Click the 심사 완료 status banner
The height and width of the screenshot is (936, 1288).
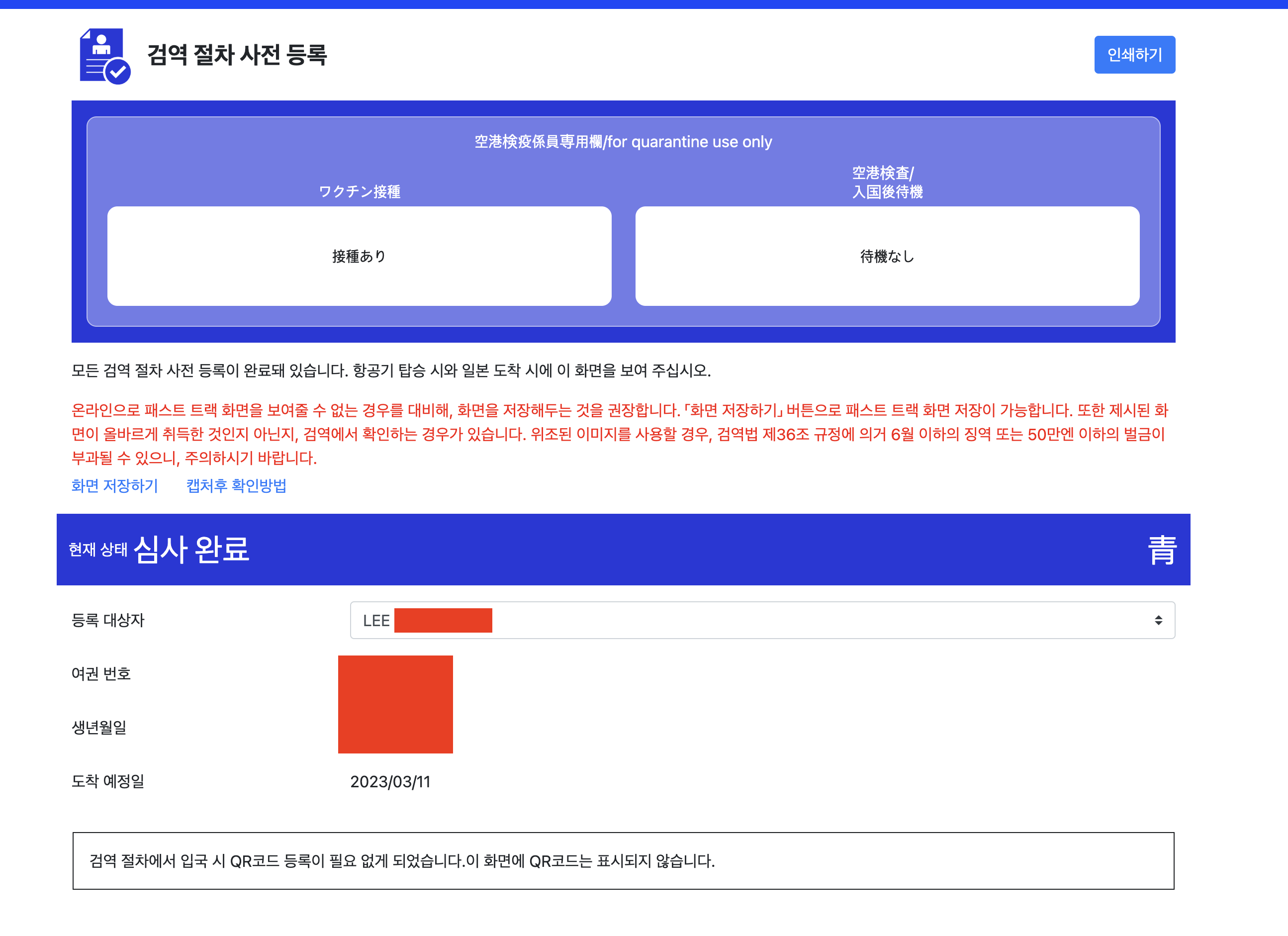point(191,549)
